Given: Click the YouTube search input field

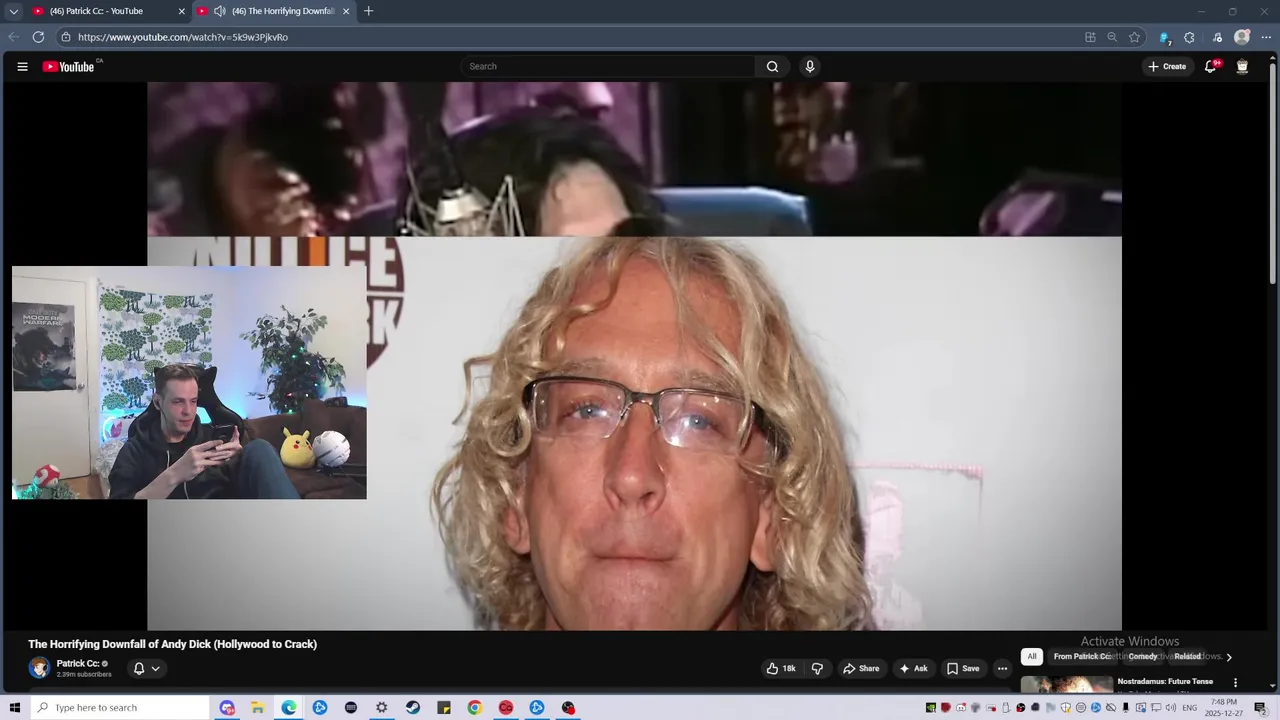Looking at the screenshot, I should coord(610,67).
